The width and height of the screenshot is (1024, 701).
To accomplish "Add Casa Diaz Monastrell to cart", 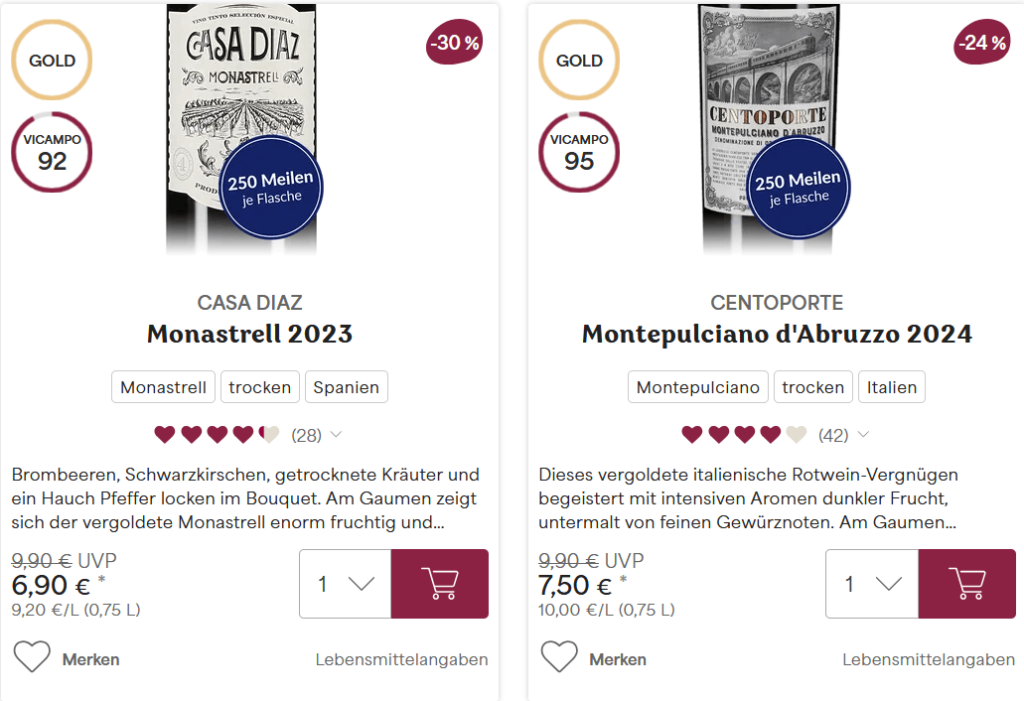I will point(439,583).
